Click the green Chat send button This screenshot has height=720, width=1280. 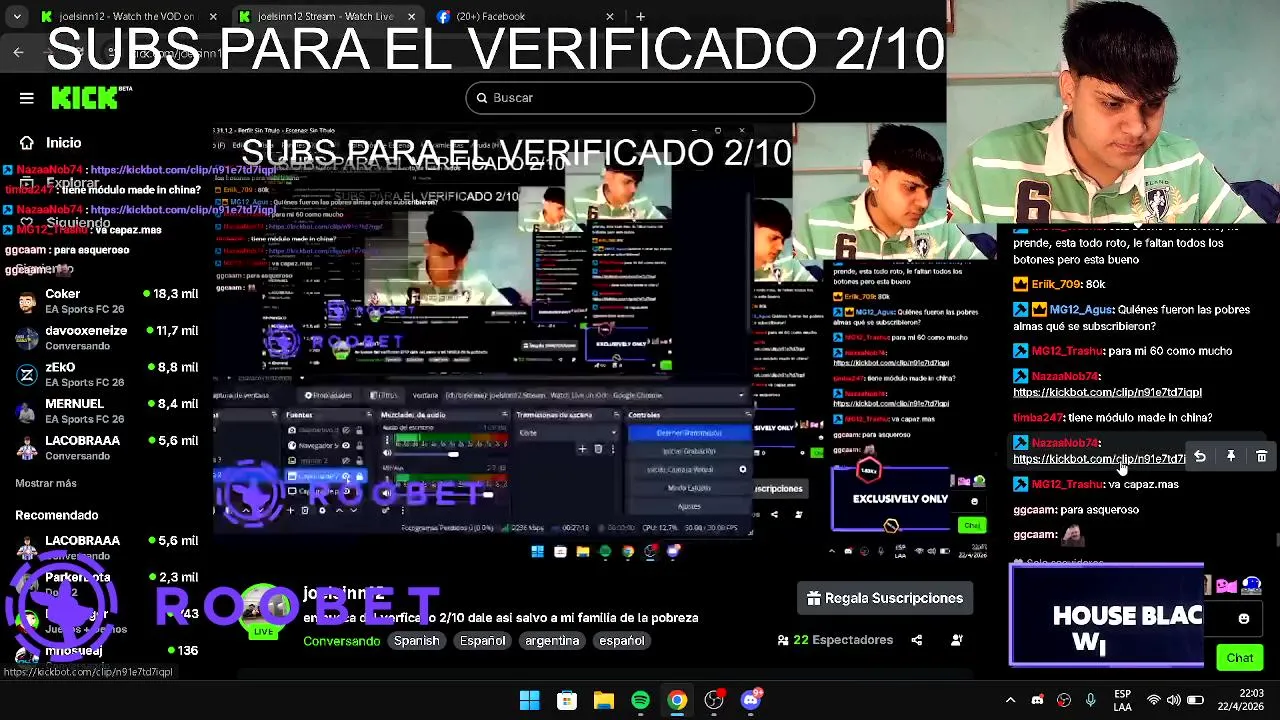1240,658
